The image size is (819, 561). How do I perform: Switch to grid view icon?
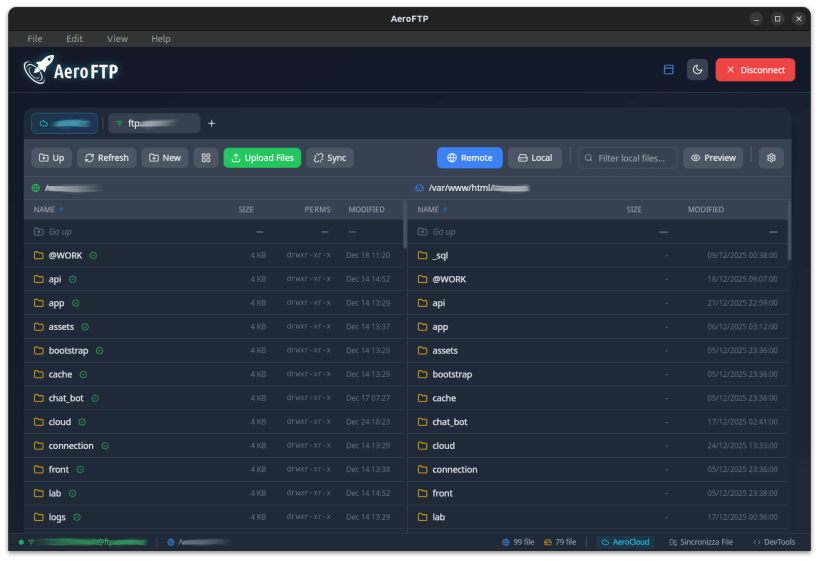click(x=206, y=158)
